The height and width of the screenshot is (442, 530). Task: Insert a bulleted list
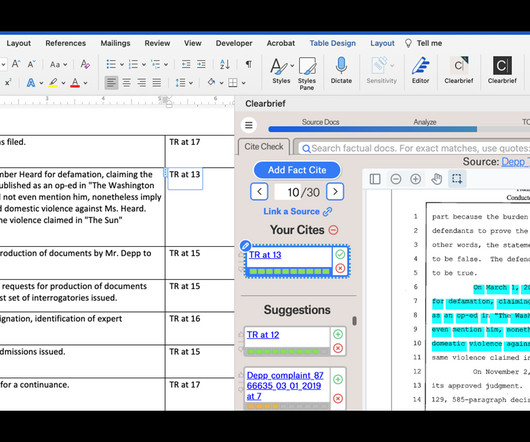[x=111, y=64]
